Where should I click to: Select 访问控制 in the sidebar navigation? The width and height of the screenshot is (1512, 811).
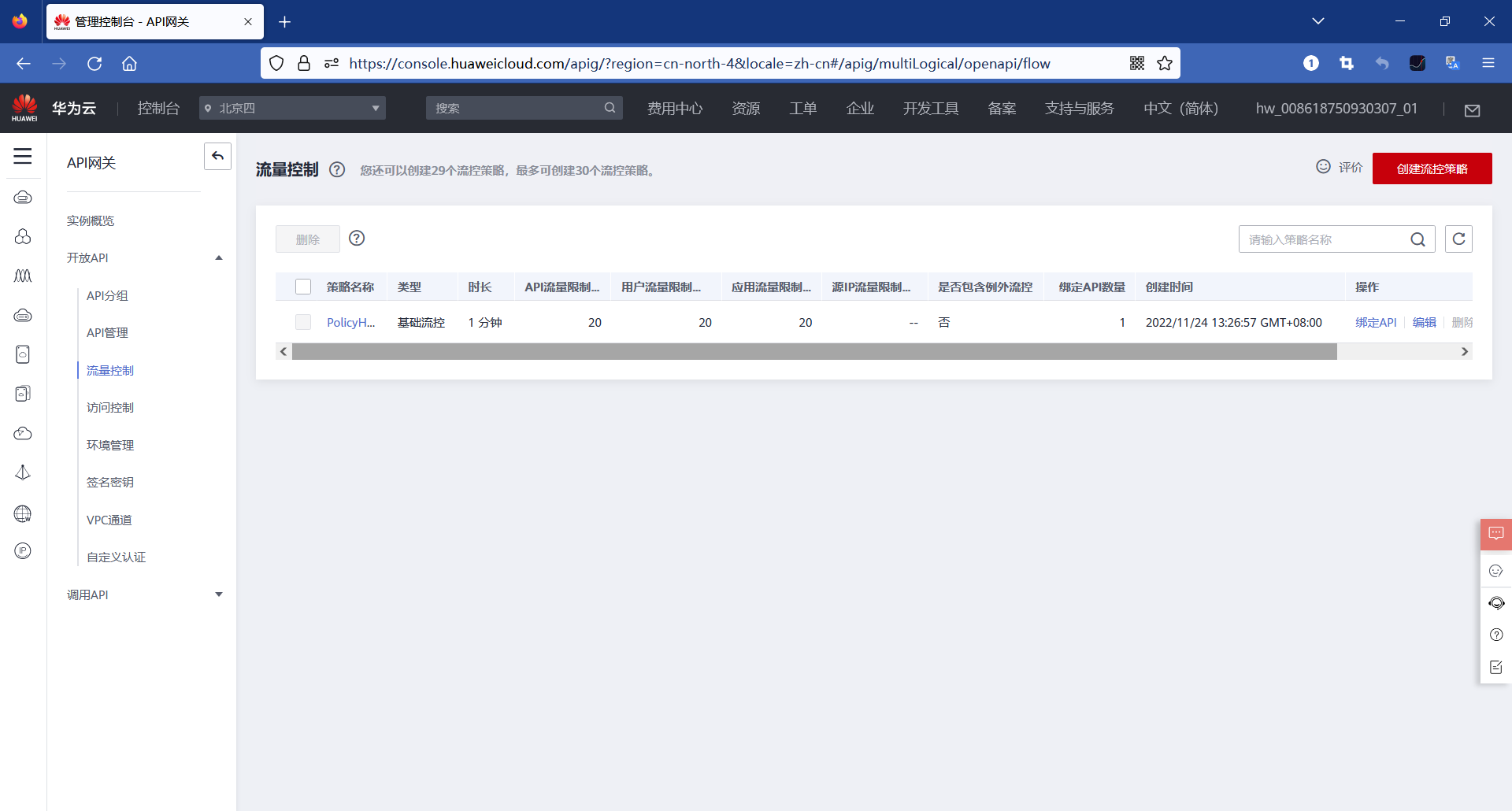pyautogui.click(x=109, y=407)
